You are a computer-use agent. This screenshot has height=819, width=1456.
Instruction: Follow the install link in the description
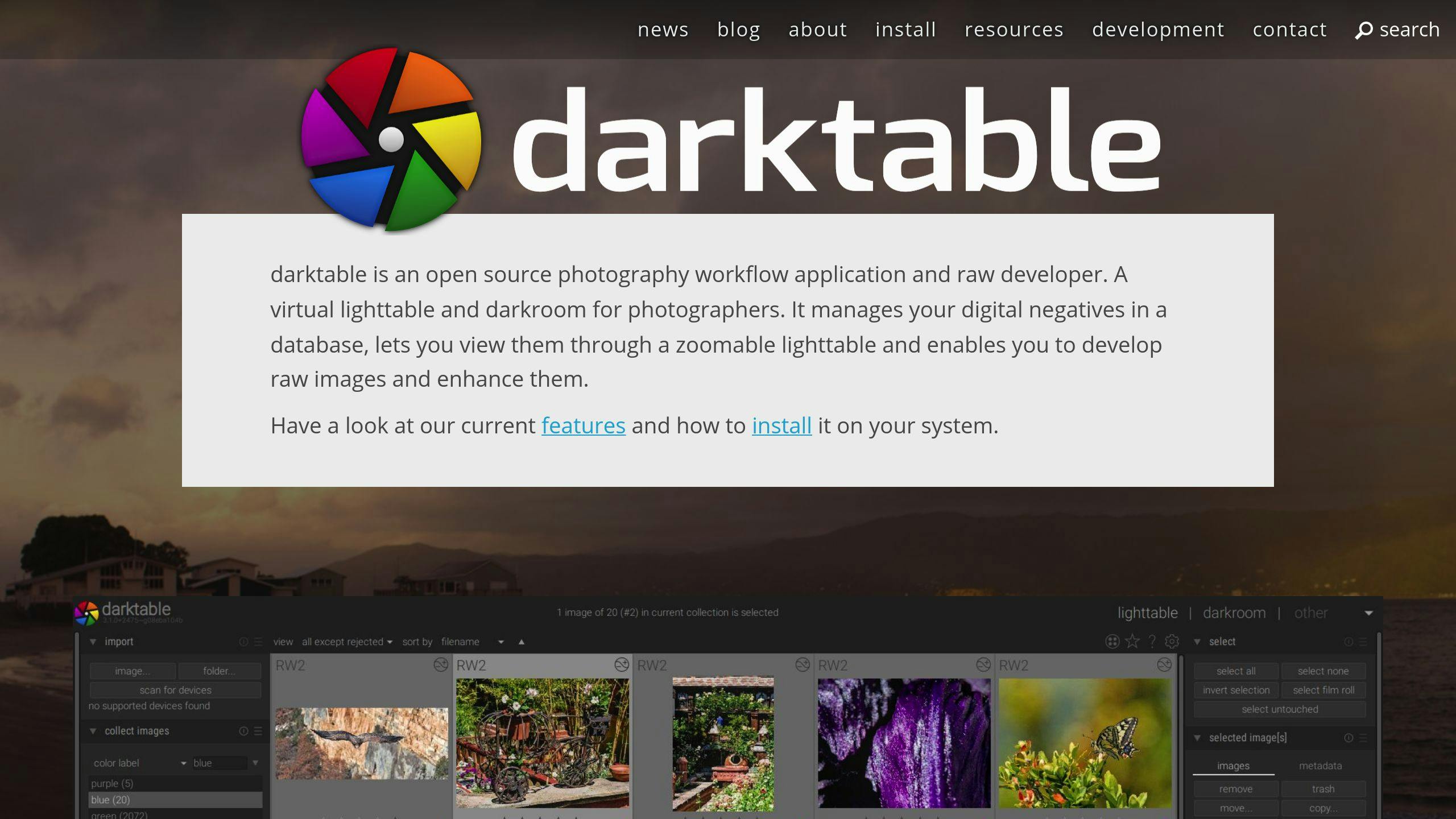(x=781, y=426)
